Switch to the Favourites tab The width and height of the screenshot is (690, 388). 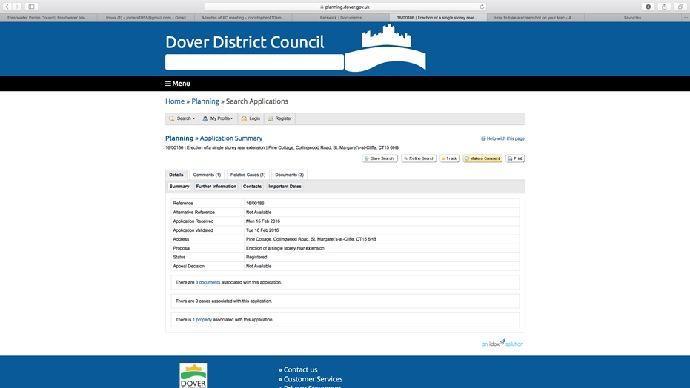coord(632,18)
